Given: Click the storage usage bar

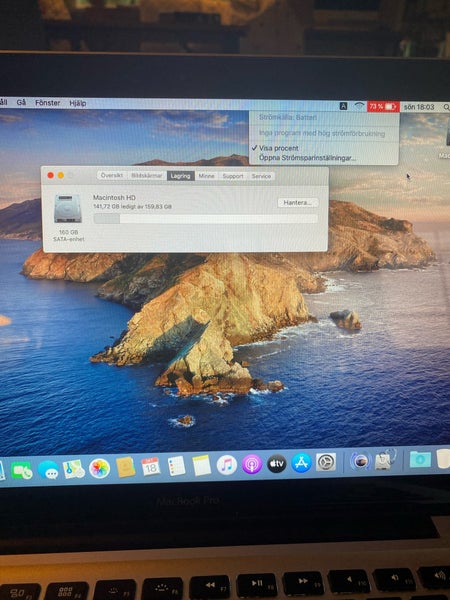Looking at the screenshot, I should point(206,218).
